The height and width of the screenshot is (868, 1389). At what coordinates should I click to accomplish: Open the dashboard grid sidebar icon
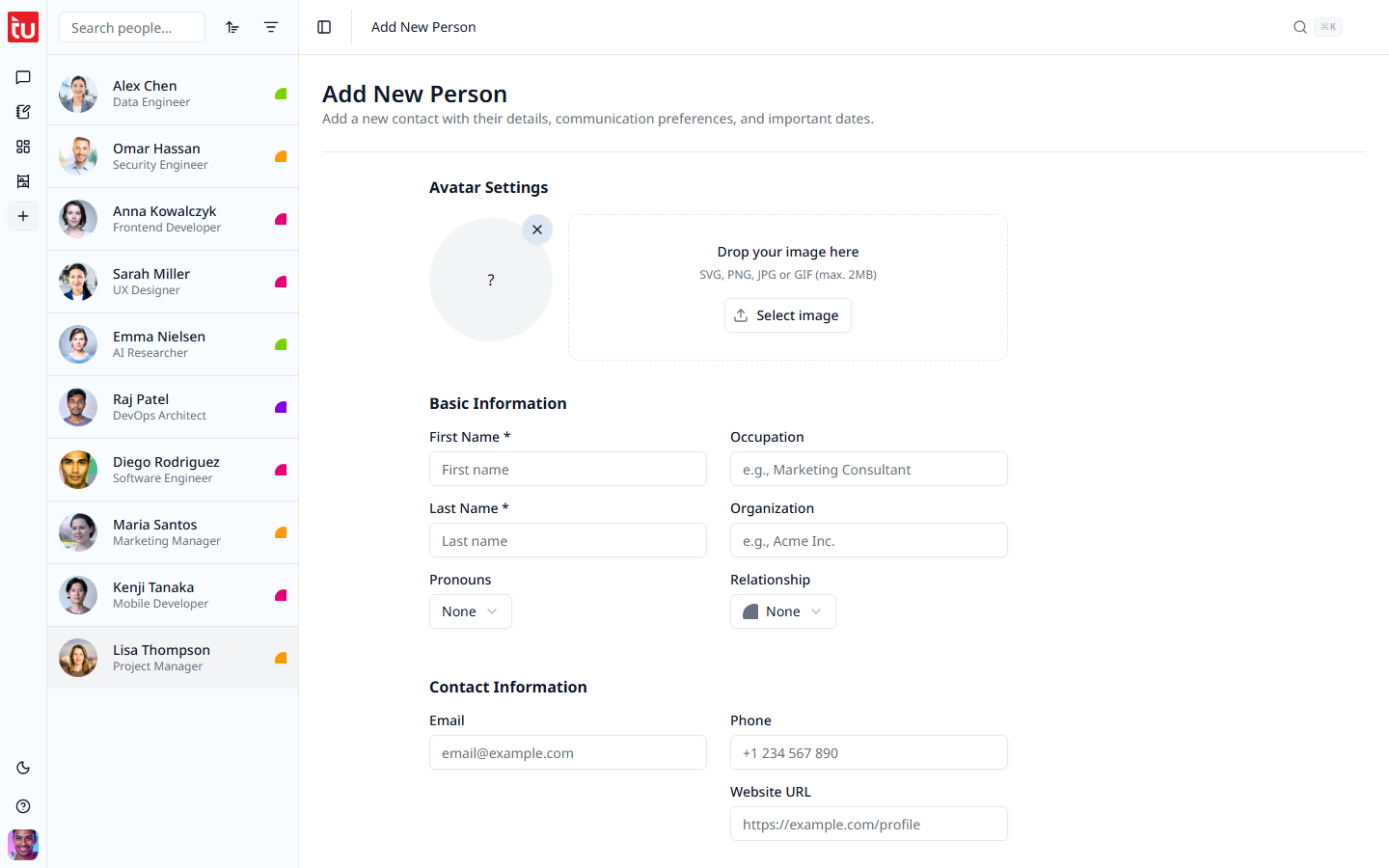23,147
